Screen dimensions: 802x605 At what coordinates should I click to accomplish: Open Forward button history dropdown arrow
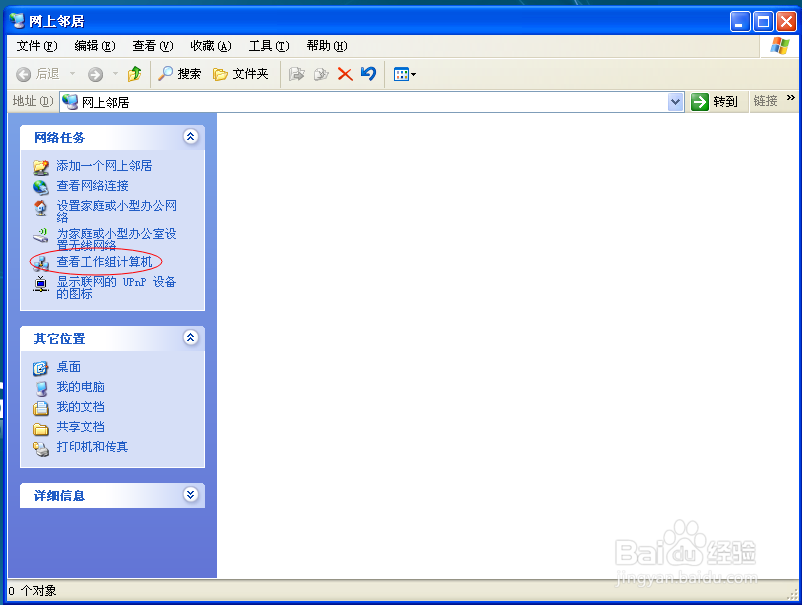(x=116, y=74)
